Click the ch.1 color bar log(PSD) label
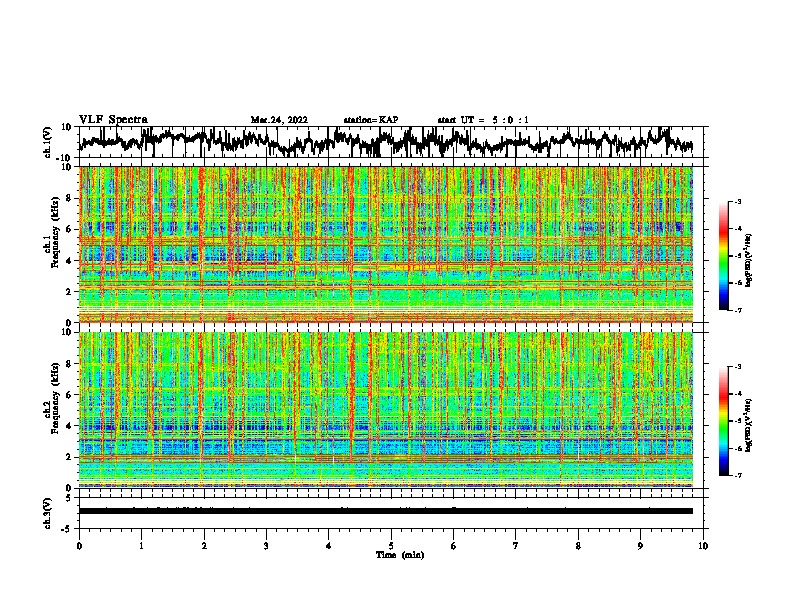This screenshot has width=792, height=612. coord(749,260)
